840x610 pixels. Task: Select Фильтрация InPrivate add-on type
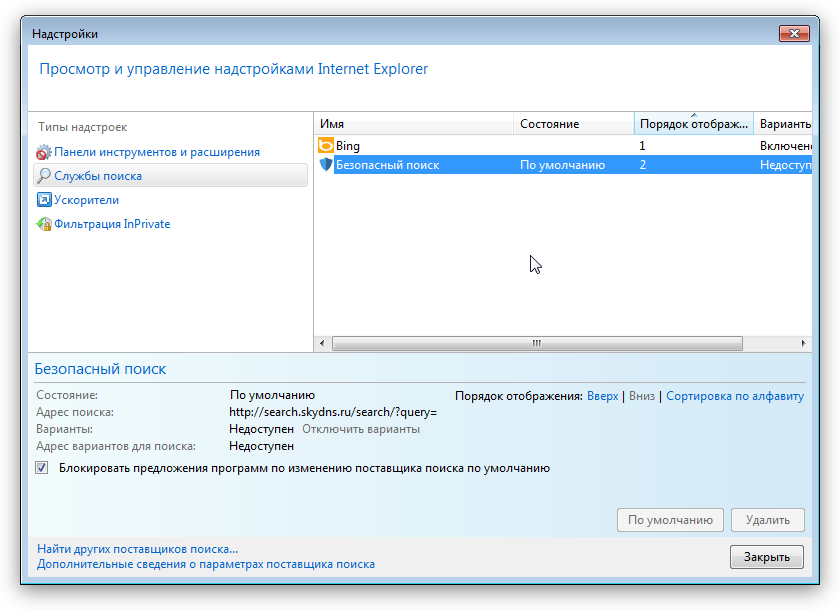pos(112,225)
